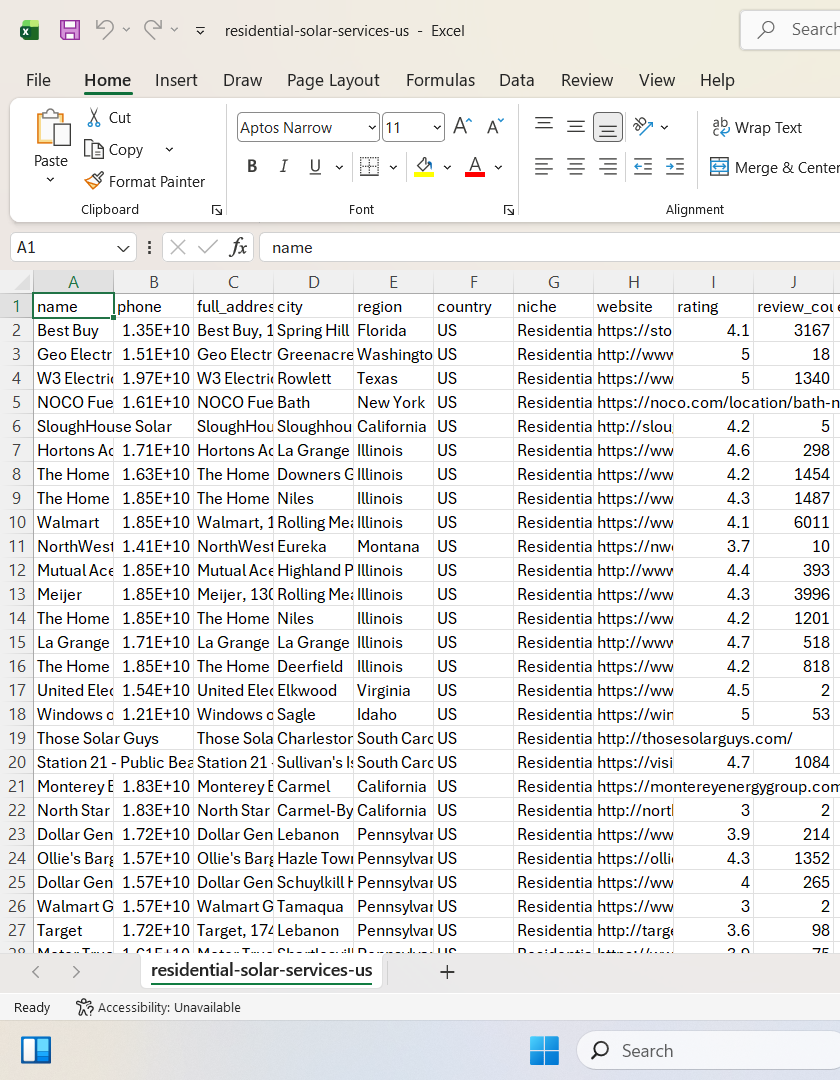Screen dimensions: 840x1080
Task: Click Increase Font Size icon
Action: point(462,126)
